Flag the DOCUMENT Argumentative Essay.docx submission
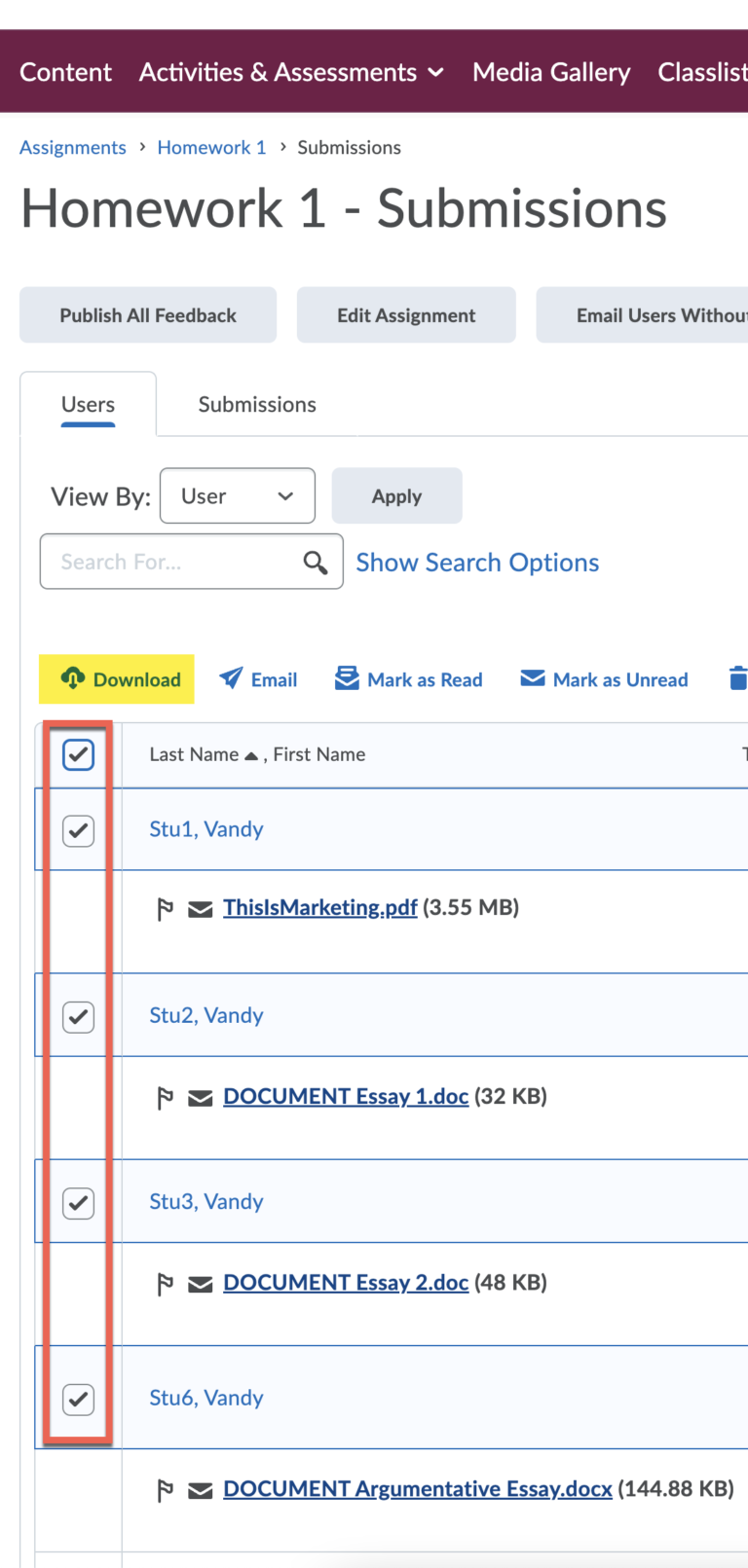Viewport: 748px width, 1568px height. pos(164,1488)
